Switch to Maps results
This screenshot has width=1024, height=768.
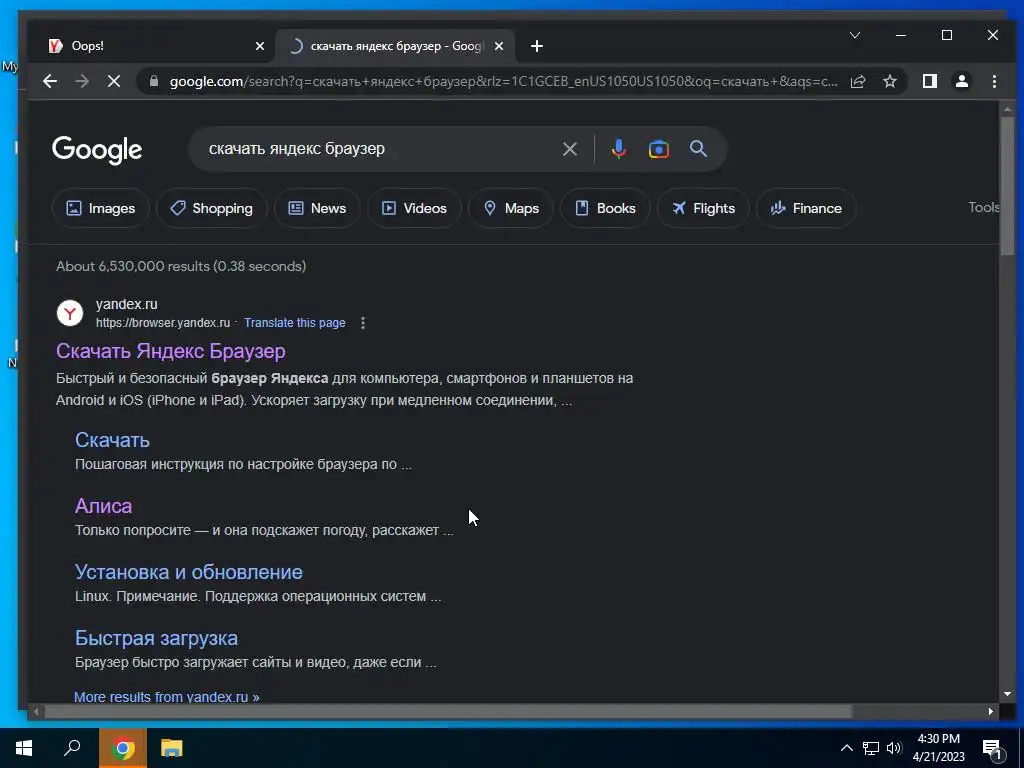(x=511, y=208)
